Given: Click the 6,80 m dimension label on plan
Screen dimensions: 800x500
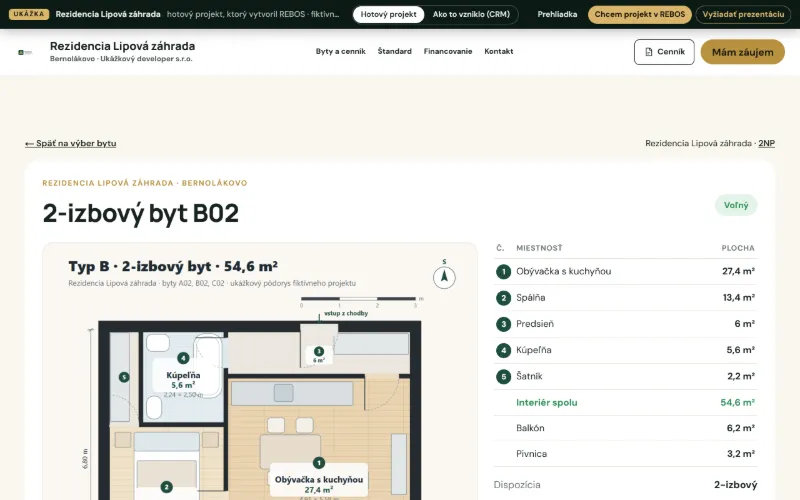Looking at the screenshot, I should (x=85, y=459).
